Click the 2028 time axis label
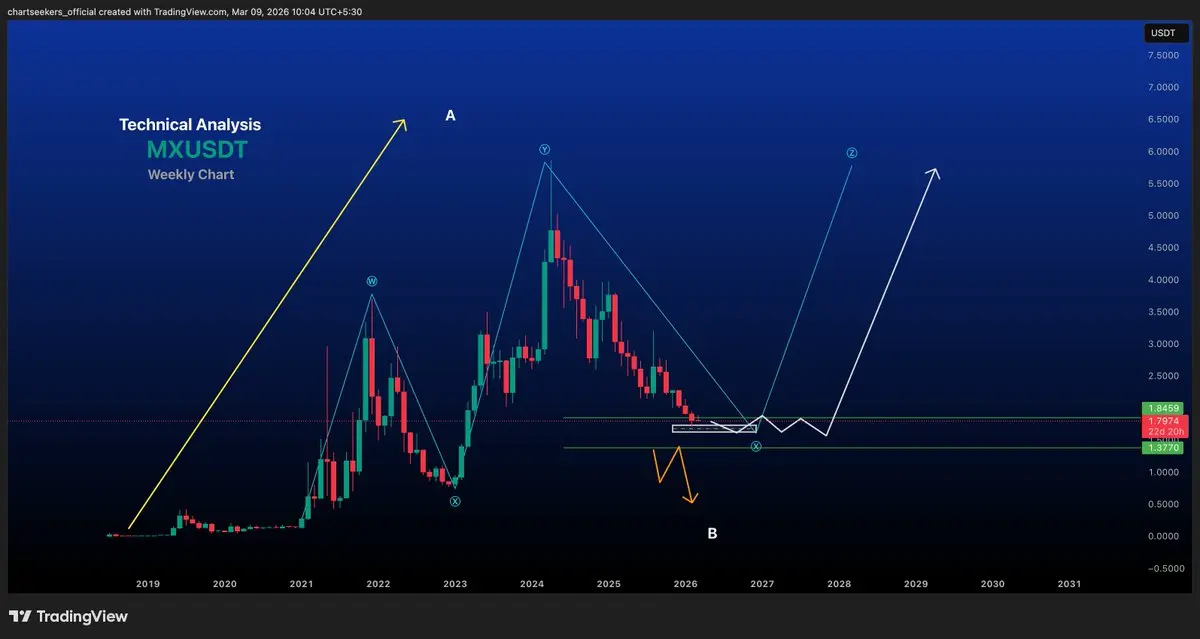 (839, 583)
